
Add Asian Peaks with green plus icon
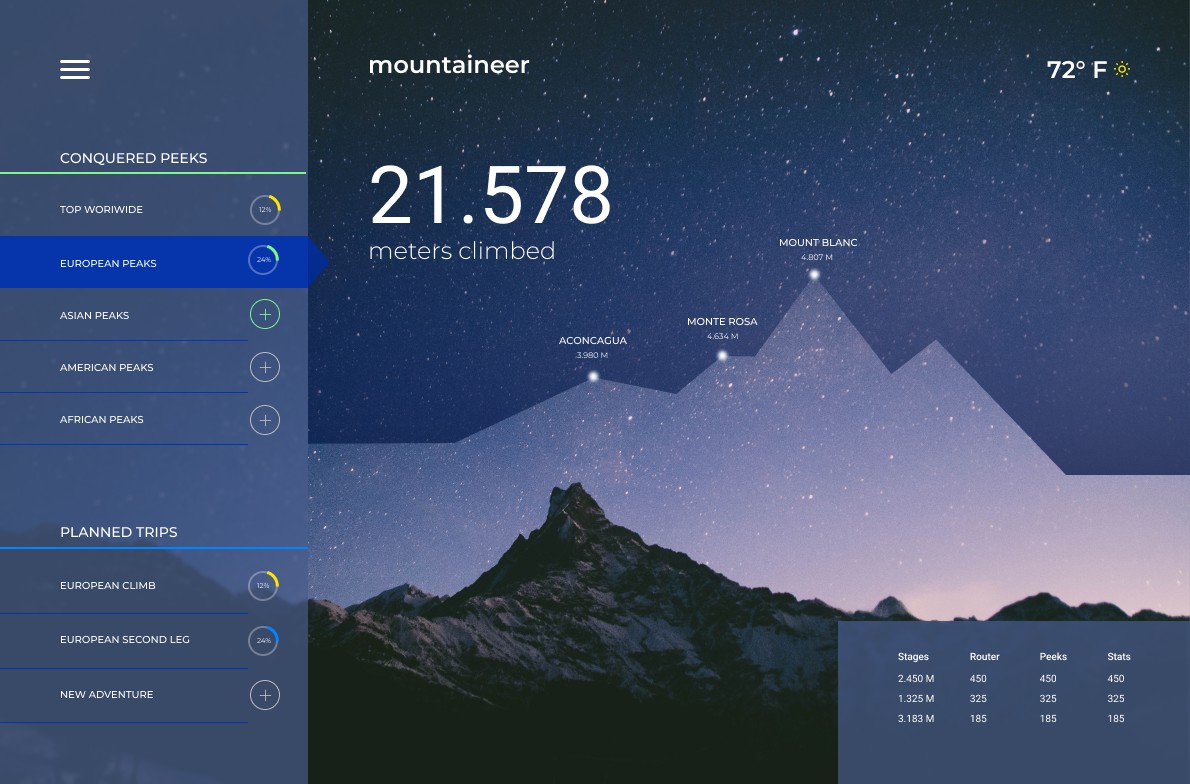coord(265,314)
